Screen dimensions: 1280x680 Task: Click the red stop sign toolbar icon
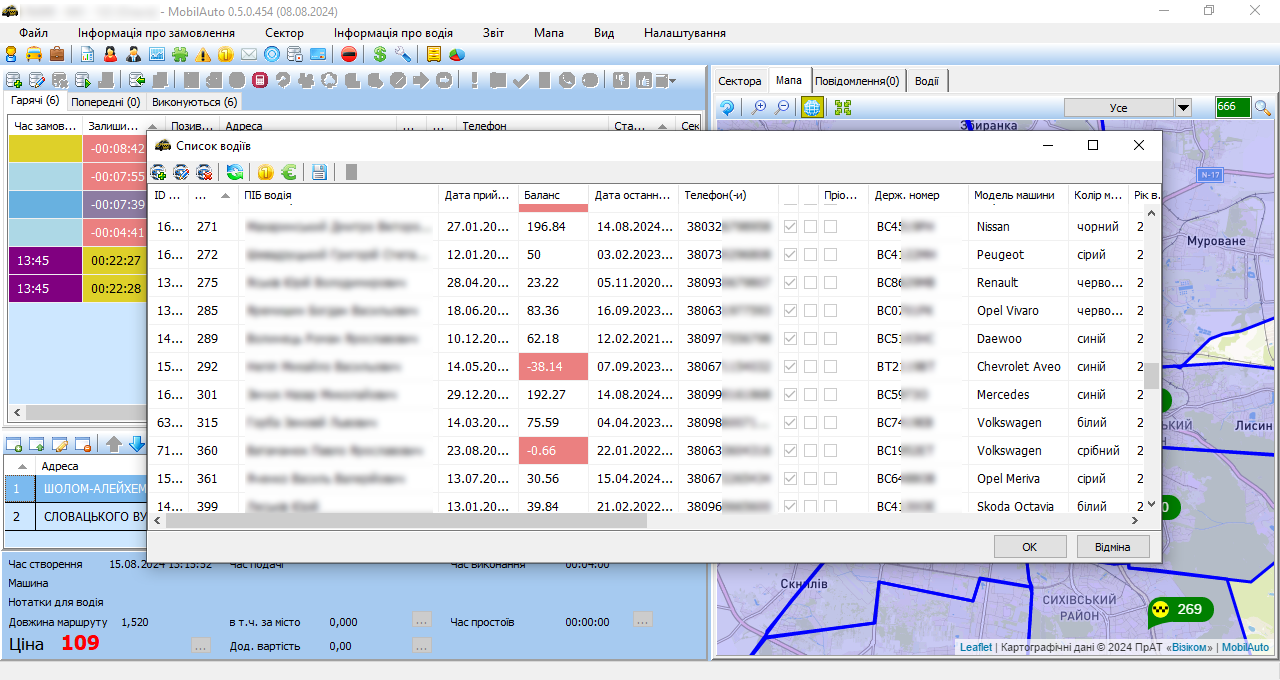click(349, 55)
